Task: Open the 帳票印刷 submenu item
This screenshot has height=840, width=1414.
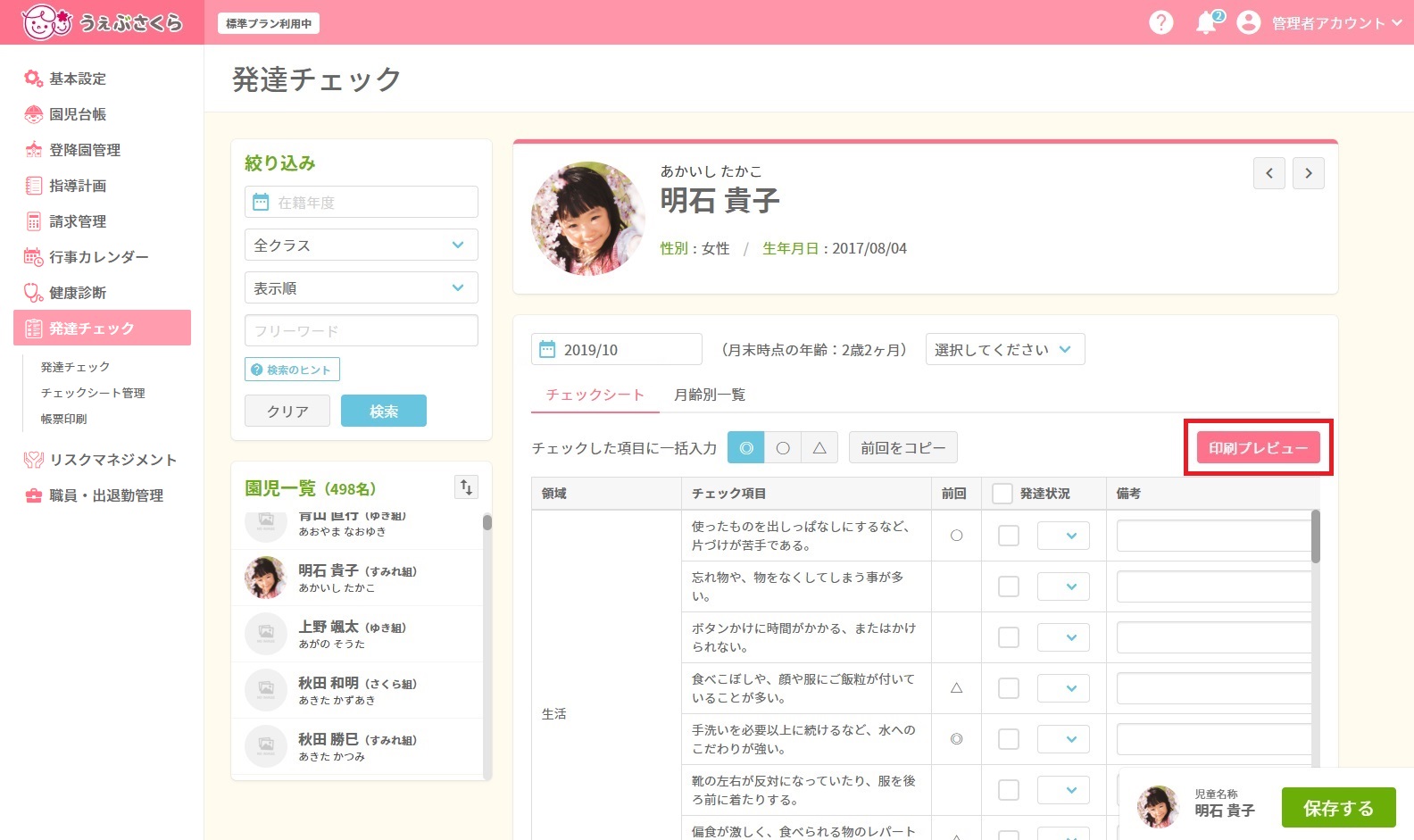Action: (x=63, y=419)
